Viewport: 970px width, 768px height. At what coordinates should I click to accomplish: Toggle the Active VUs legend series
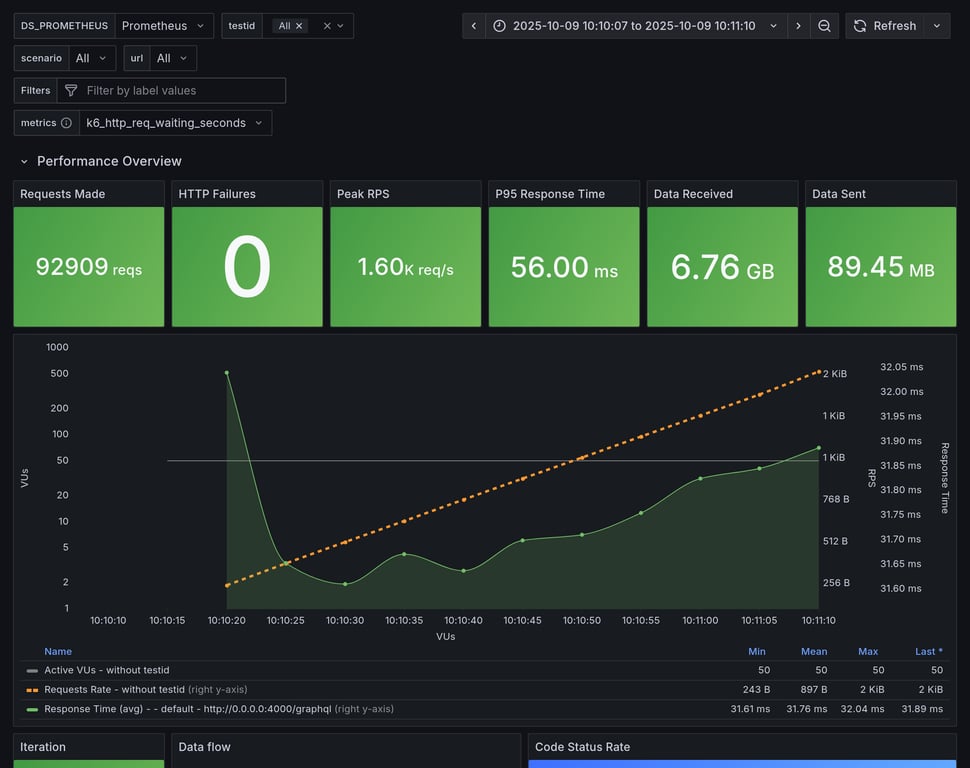click(x=106, y=670)
